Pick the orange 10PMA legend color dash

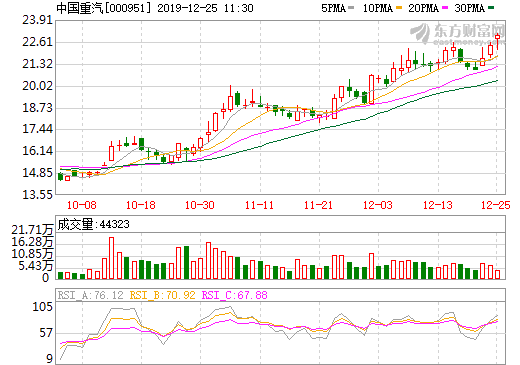pyautogui.click(x=399, y=7)
